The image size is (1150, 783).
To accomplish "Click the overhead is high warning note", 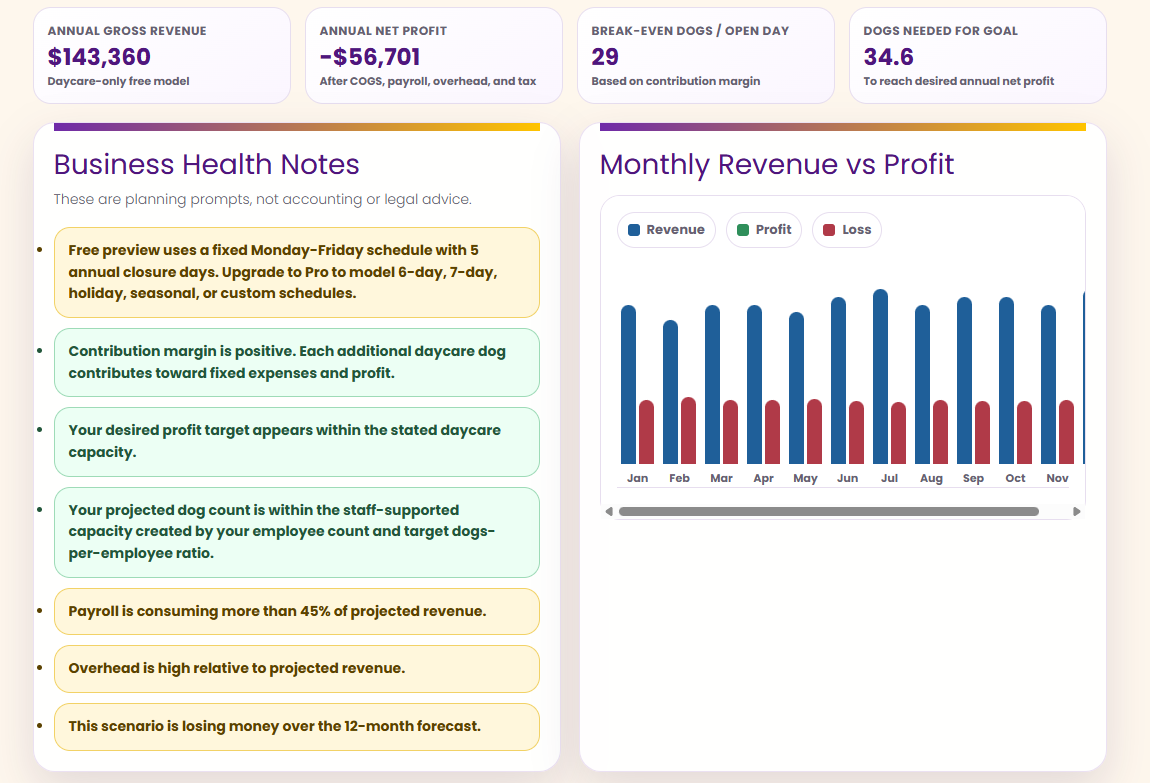I will tap(297, 669).
